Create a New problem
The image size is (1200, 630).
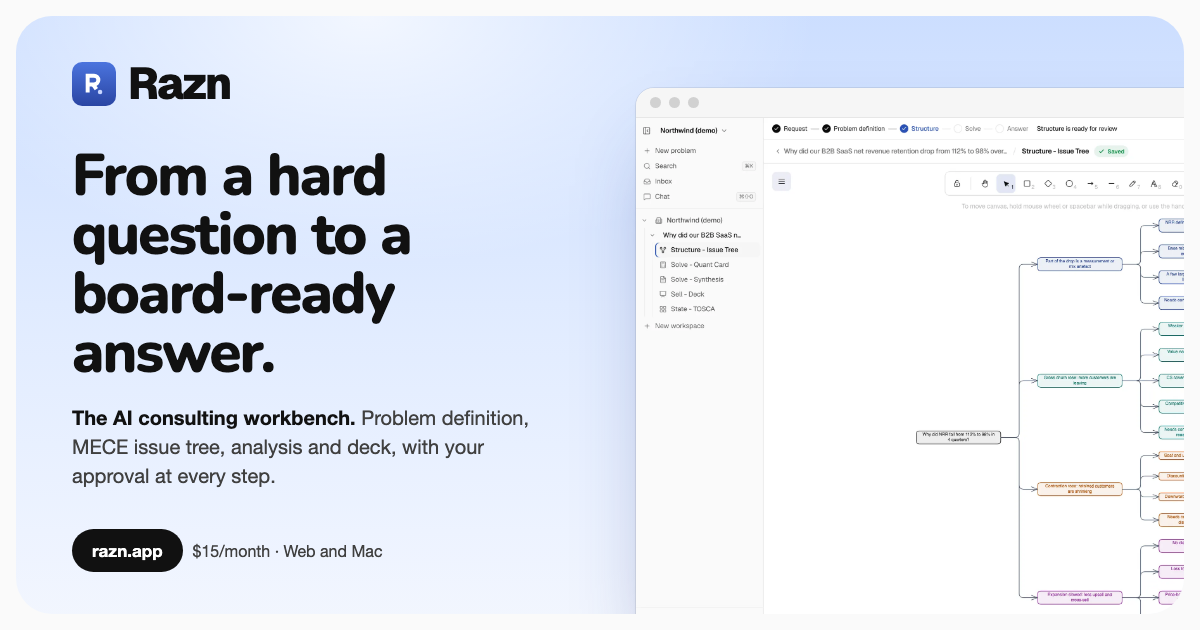[x=669, y=151]
